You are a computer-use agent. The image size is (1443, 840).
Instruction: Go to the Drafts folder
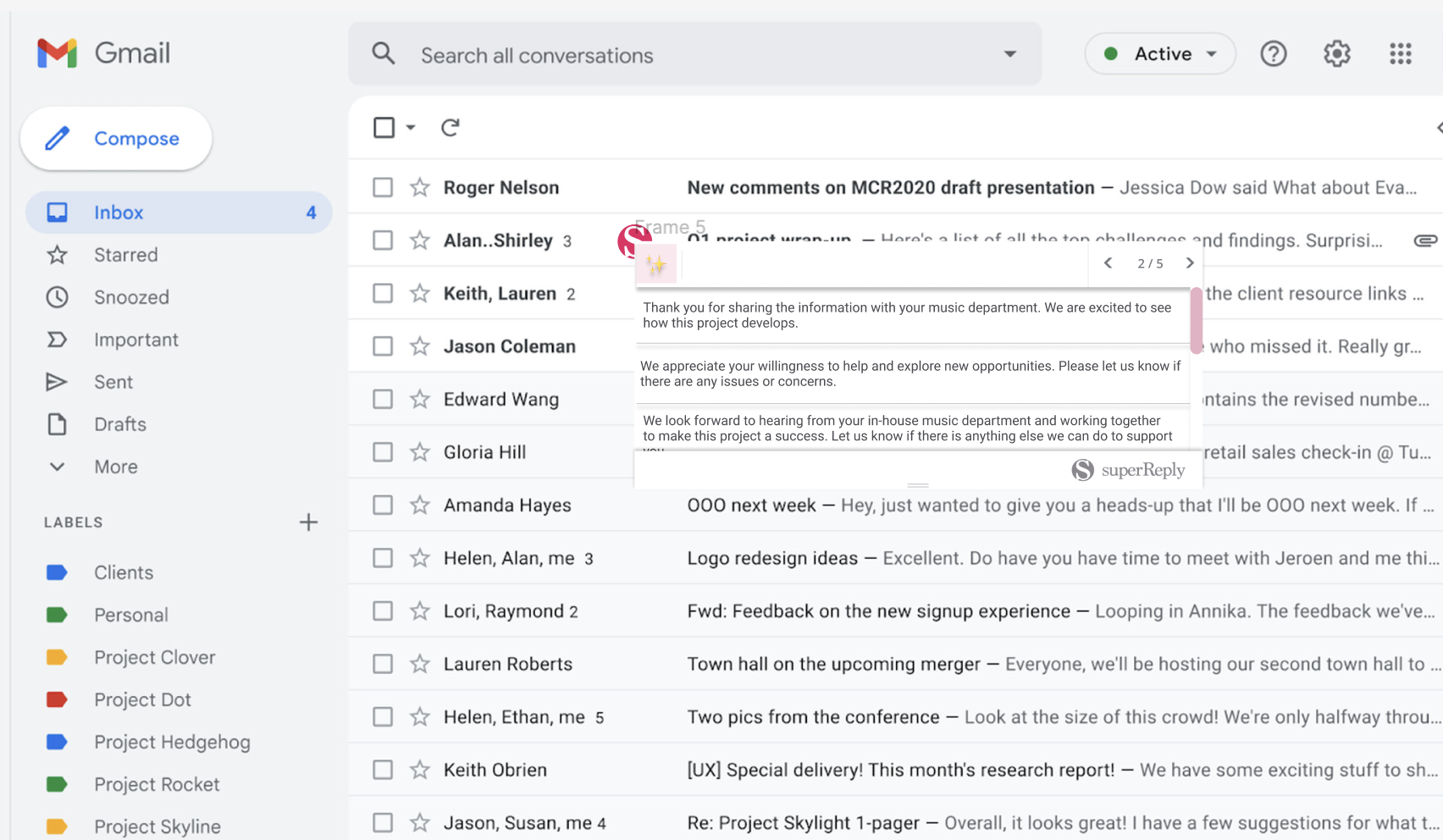(119, 424)
